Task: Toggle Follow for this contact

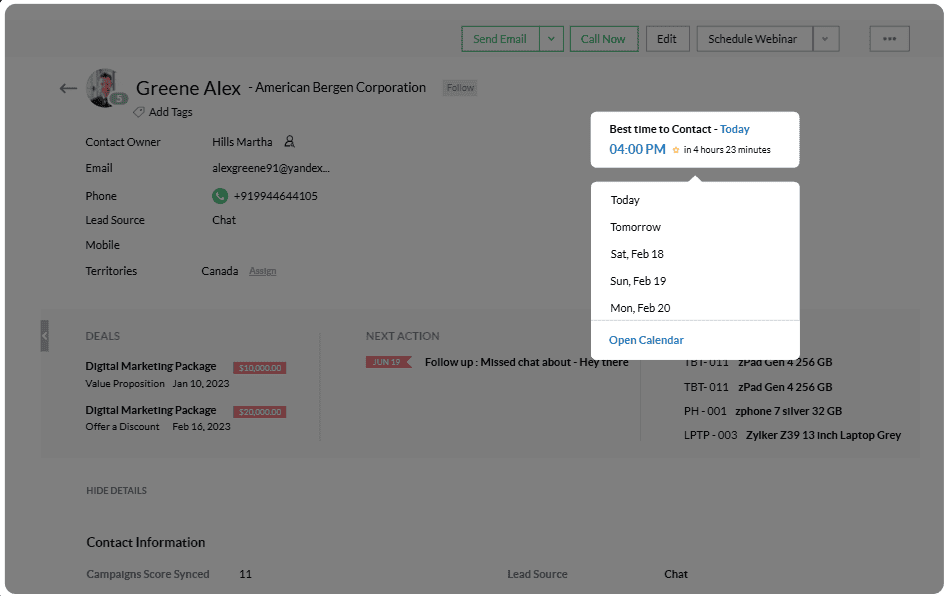Action: click(460, 88)
